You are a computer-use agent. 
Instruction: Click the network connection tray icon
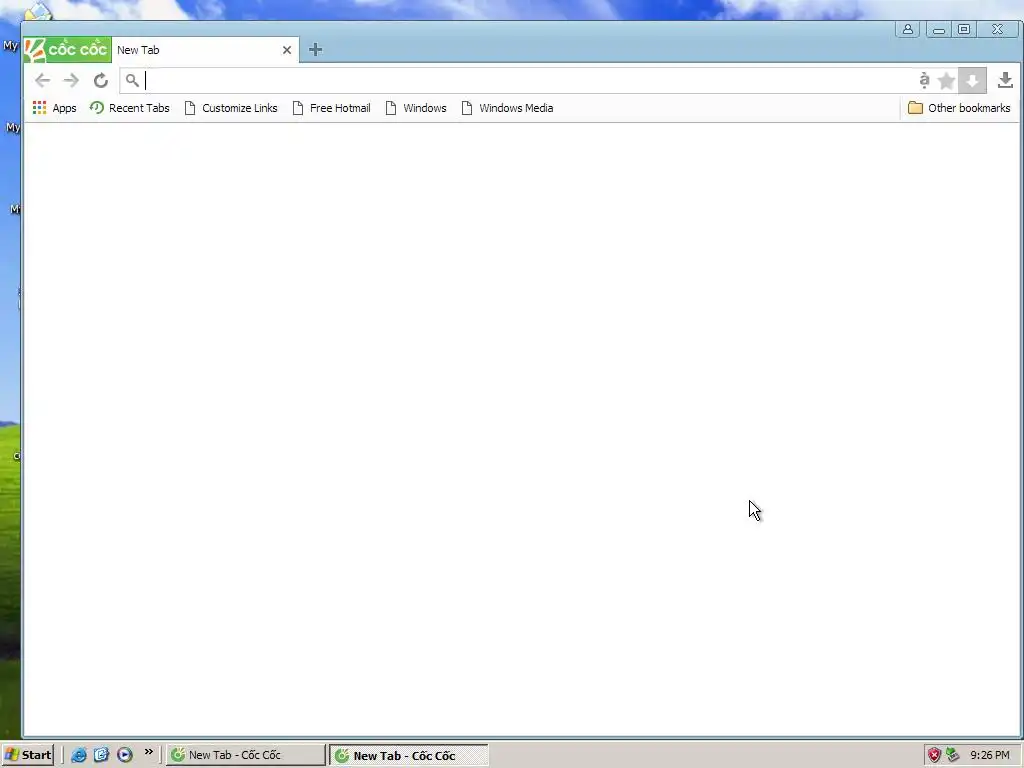point(953,755)
